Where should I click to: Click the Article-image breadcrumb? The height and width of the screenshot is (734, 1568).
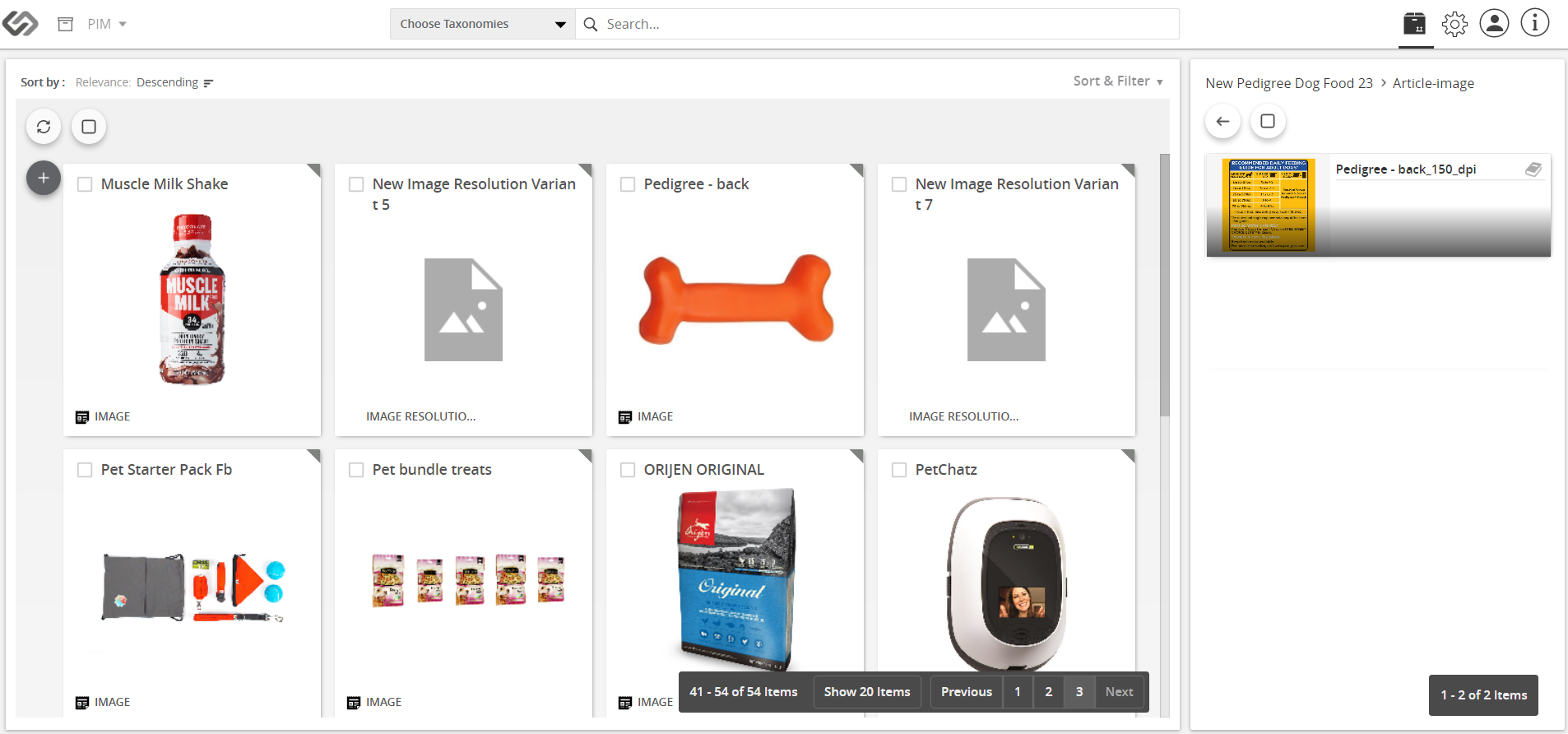pos(1433,83)
